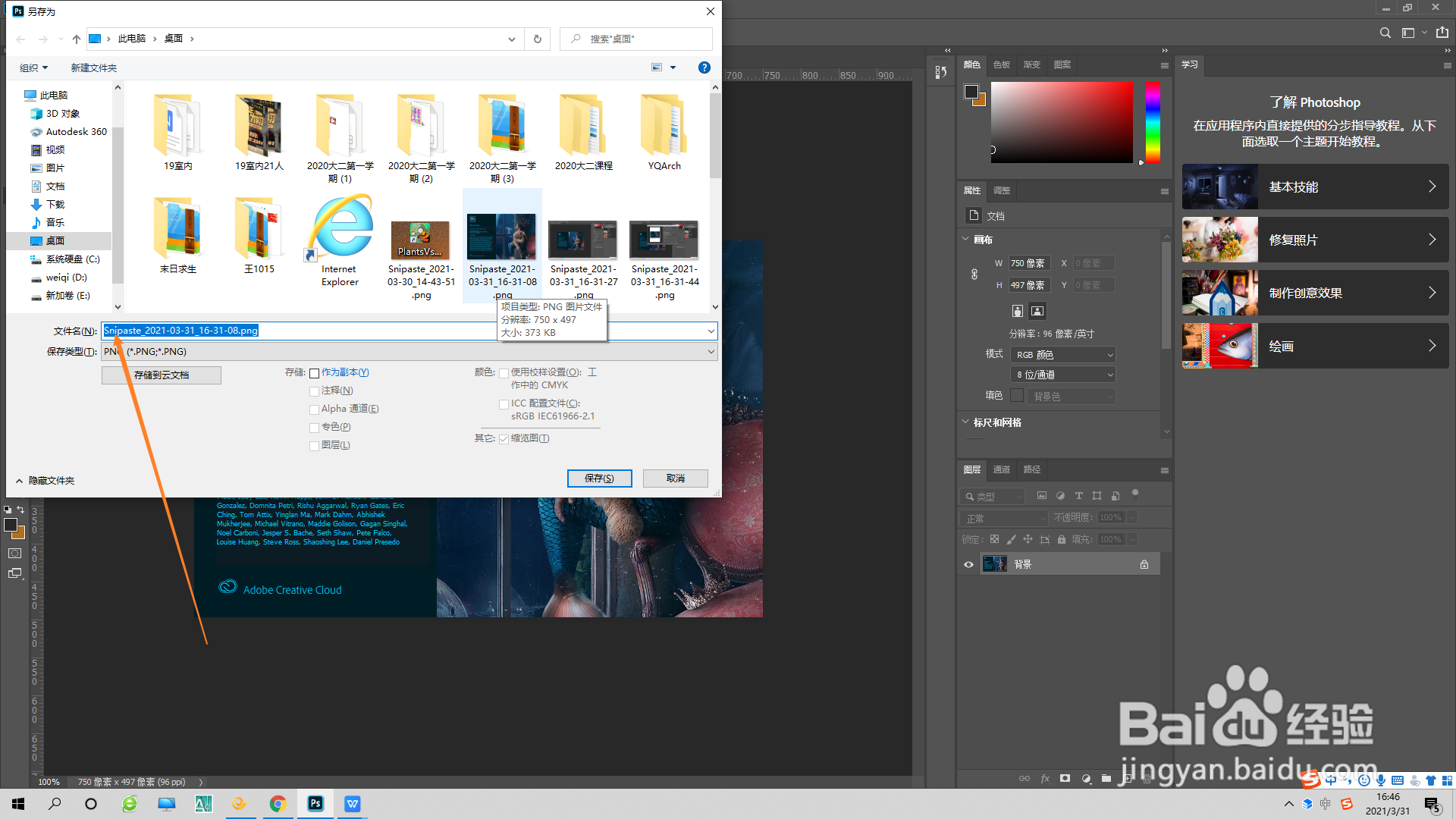Go up one folder level
This screenshot has width=1456, height=819.
click(x=77, y=39)
